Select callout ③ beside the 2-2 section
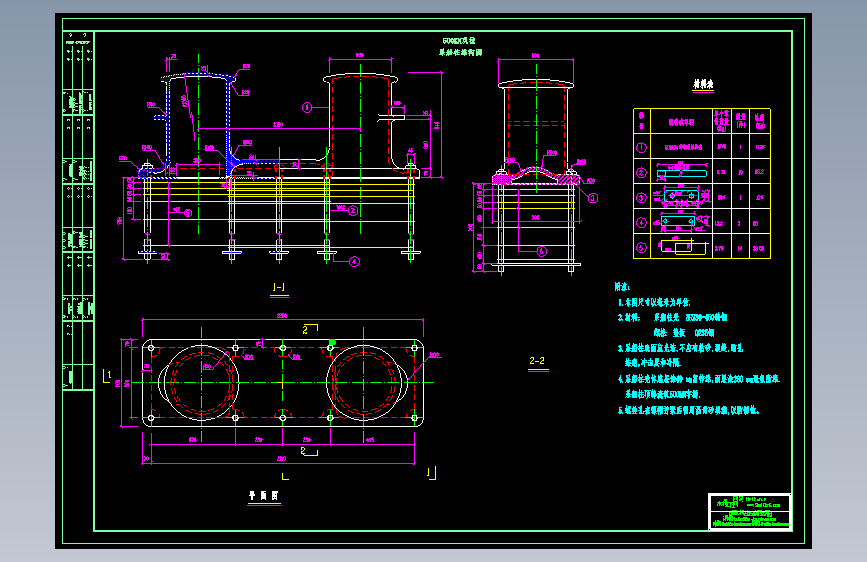This screenshot has height=562, width=867. [x=593, y=197]
